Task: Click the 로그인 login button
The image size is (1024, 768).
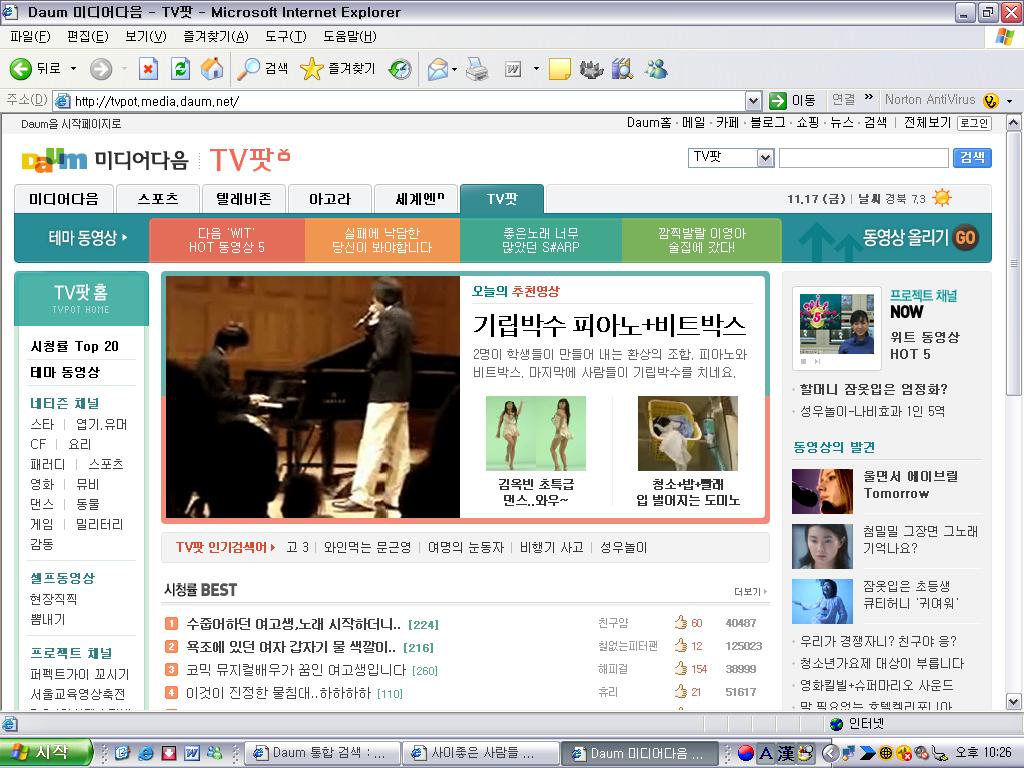Action: (x=974, y=123)
